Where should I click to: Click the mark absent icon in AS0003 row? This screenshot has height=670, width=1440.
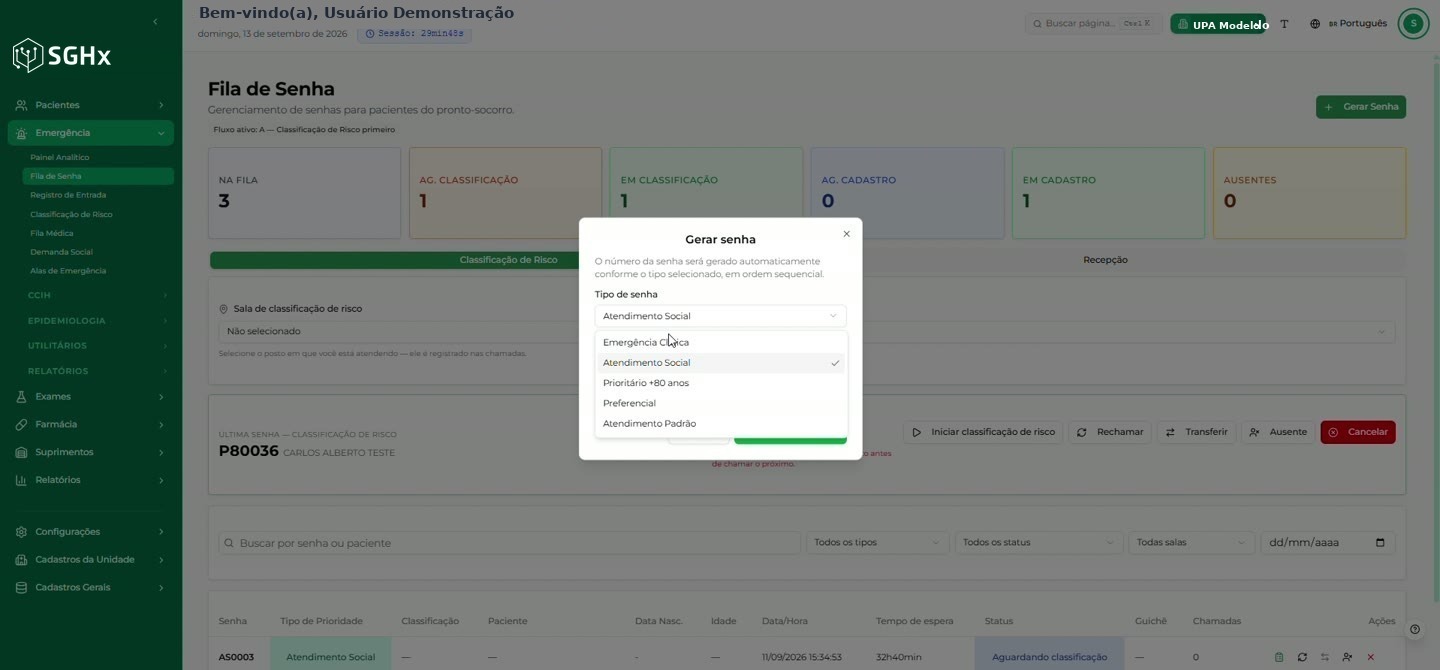point(1347,657)
